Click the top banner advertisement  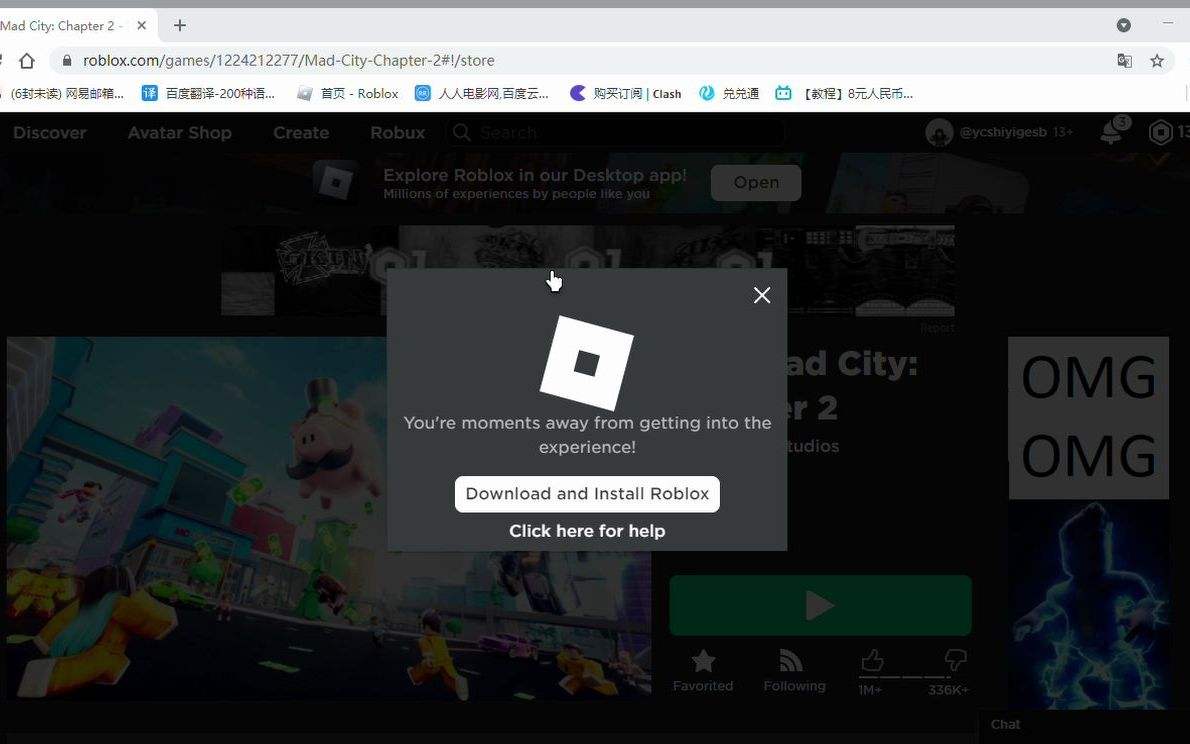click(x=587, y=270)
